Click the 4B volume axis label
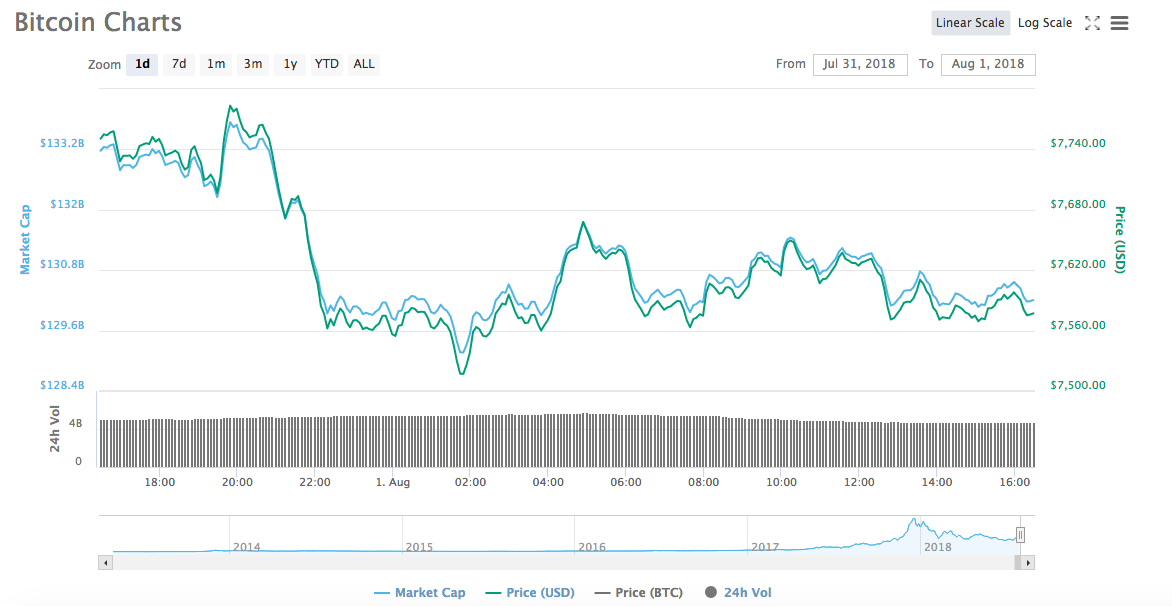Image resolution: width=1172 pixels, height=606 pixels. click(75, 424)
